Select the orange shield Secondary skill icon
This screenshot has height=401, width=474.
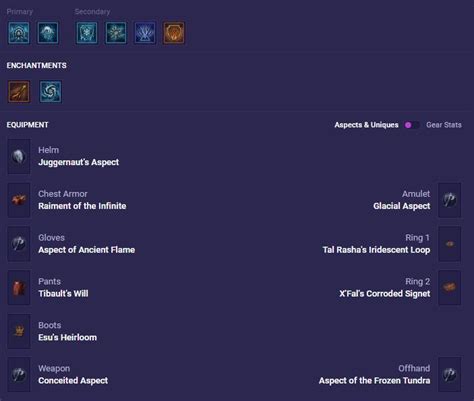click(x=174, y=33)
